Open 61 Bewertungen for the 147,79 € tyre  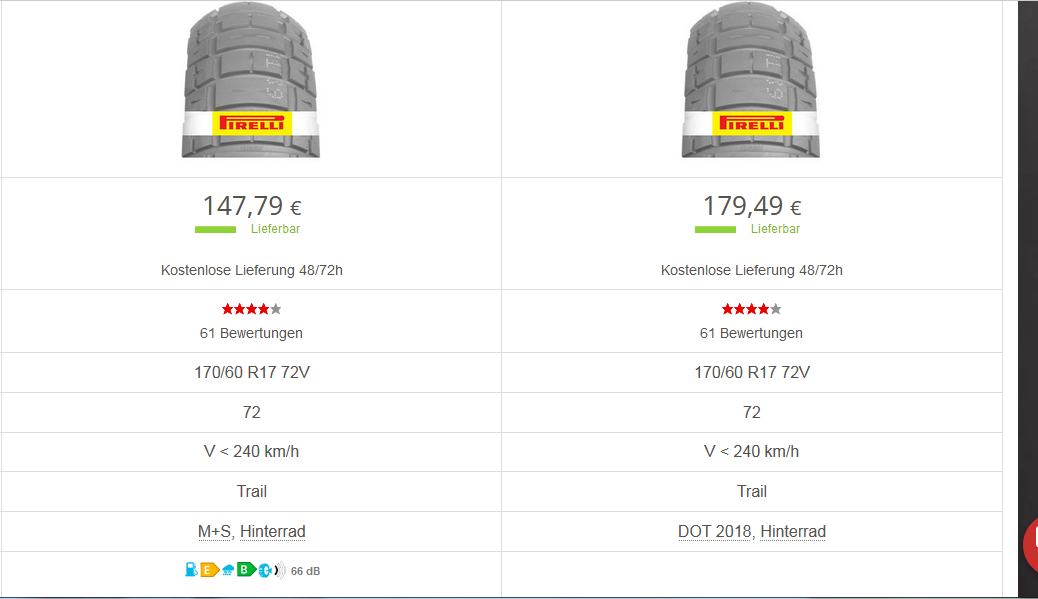pos(252,333)
